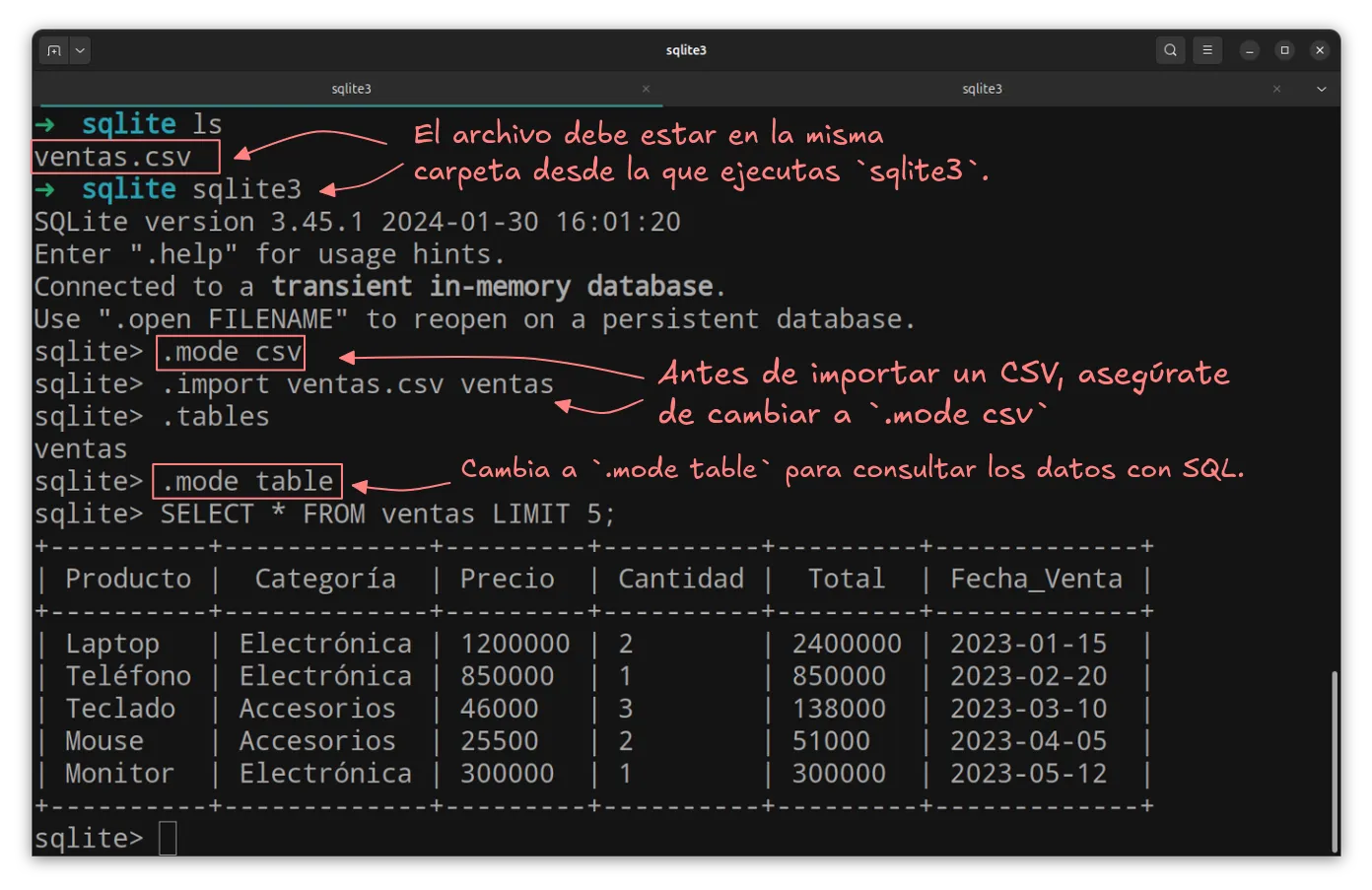Screen dimensions: 1372x890
Task: Minimize the sqlite3 terminal window
Action: click(1250, 50)
